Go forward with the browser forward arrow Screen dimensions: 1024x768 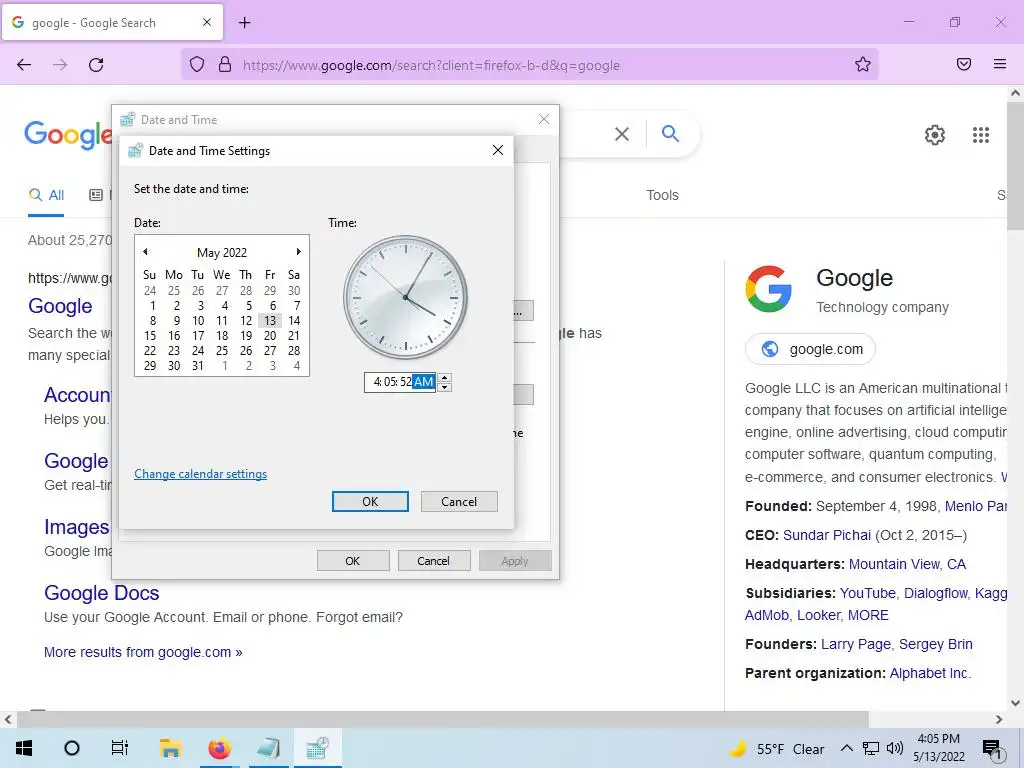pos(60,65)
